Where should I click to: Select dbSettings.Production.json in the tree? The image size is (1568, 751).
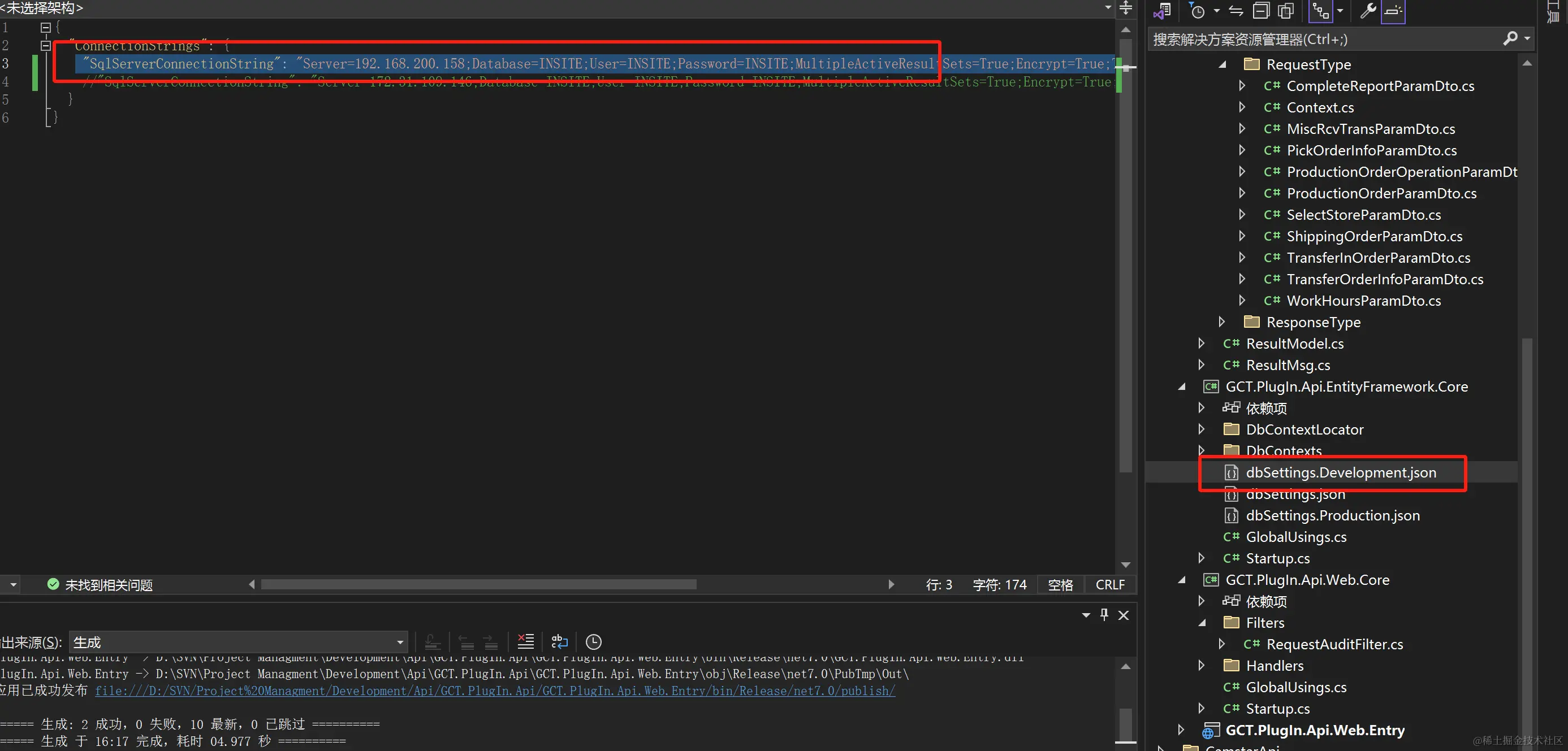click(x=1332, y=516)
